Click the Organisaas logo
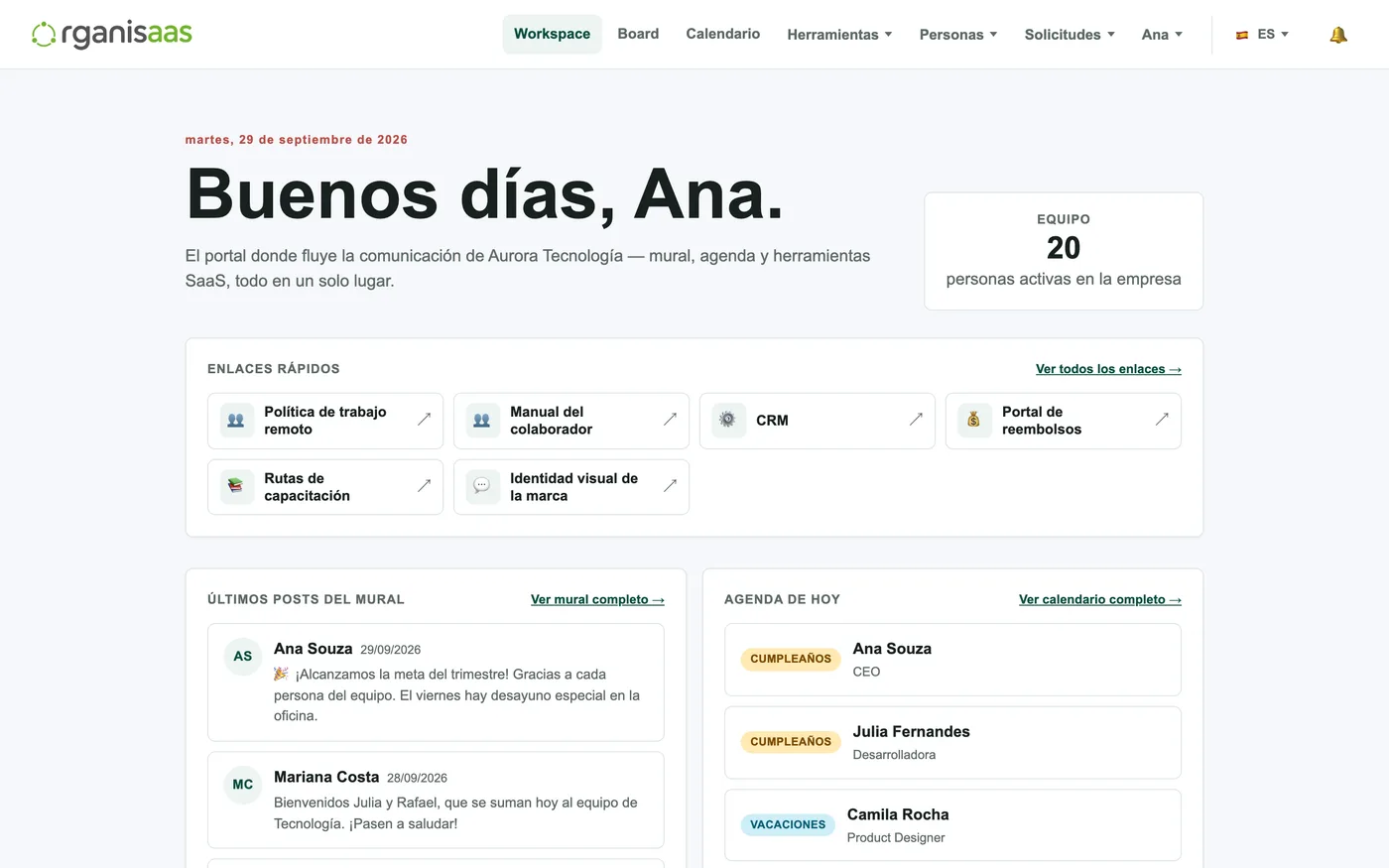The width and height of the screenshot is (1389, 868). click(112, 35)
